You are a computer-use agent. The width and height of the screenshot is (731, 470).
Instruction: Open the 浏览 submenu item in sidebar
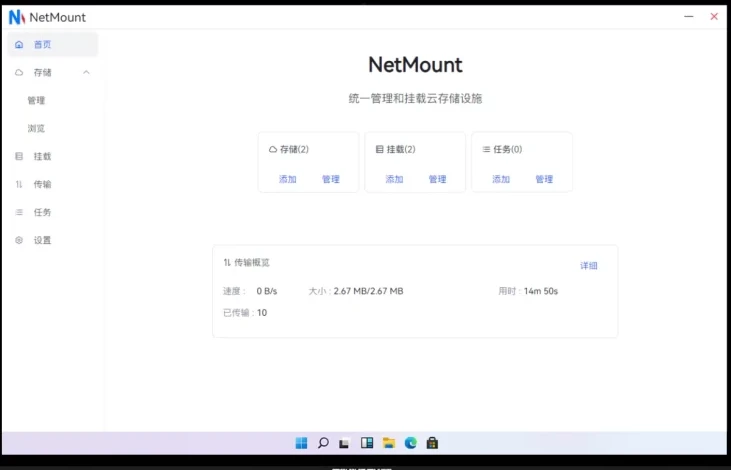[x=36, y=128]
